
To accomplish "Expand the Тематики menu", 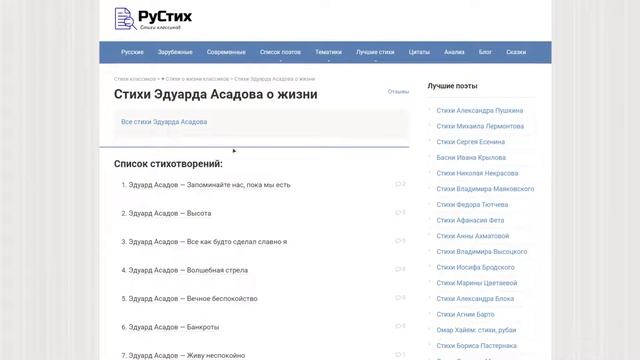I will coord(329,52).
